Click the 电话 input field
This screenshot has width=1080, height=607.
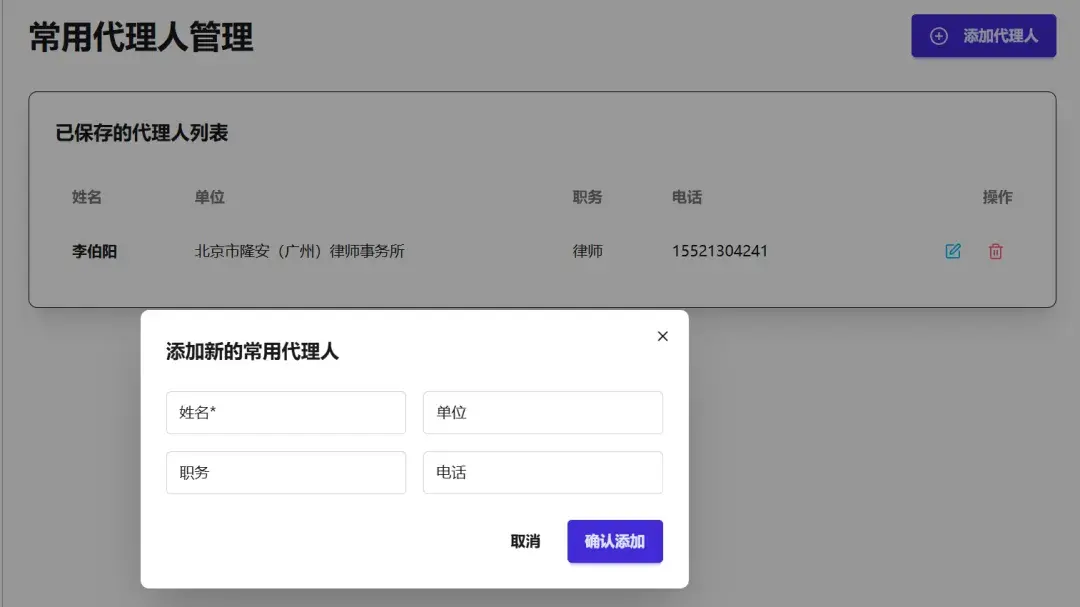pos(542,472)
